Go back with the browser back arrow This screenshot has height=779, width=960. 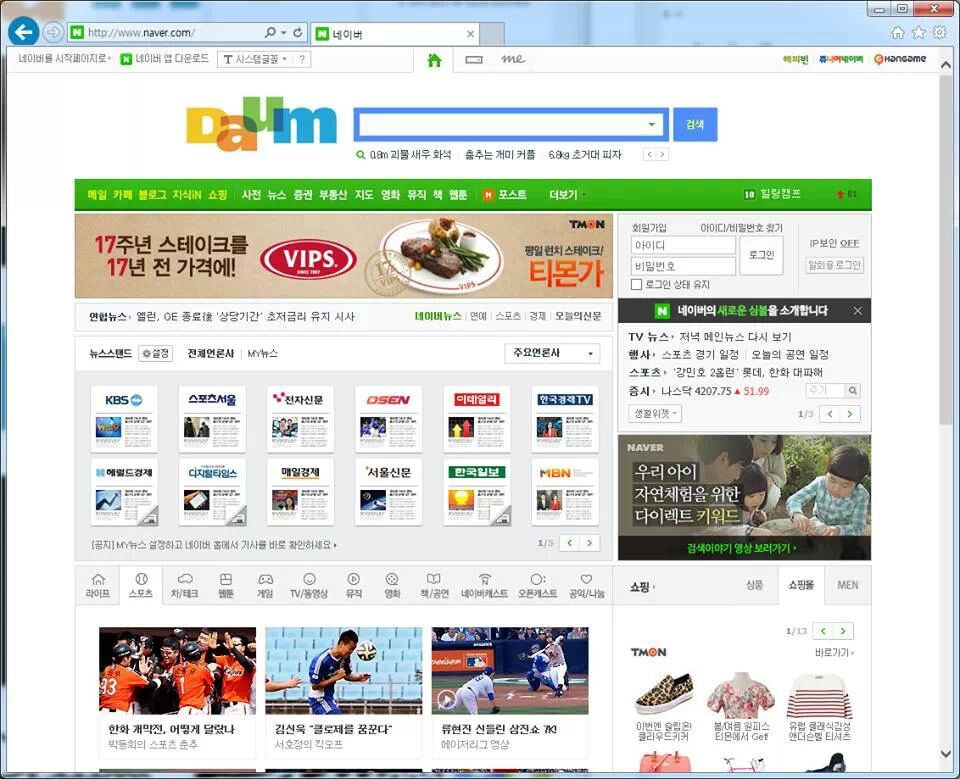(x=23, y=32)
